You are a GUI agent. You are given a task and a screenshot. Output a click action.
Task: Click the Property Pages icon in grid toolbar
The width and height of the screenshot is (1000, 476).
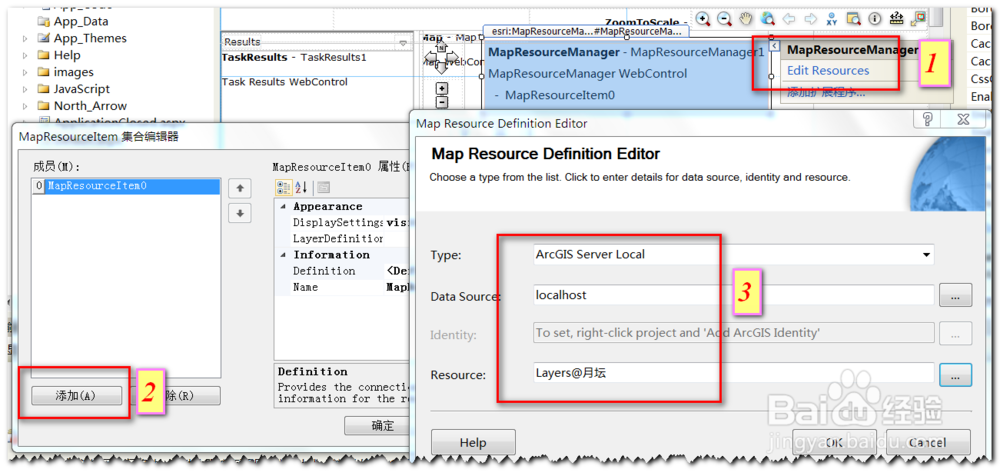pos(323,187)
